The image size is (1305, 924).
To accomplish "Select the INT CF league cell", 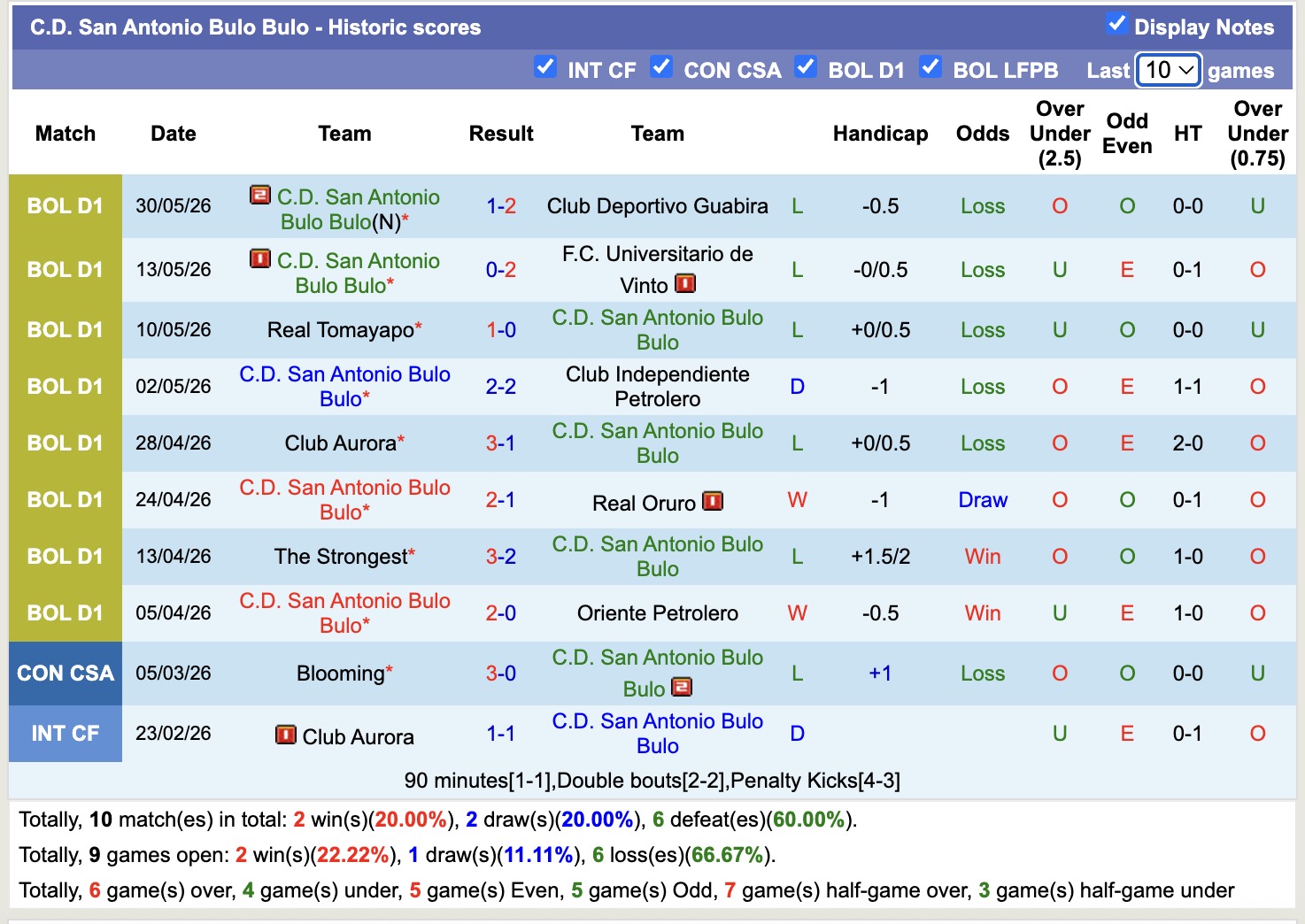I will tap(66, 734).
